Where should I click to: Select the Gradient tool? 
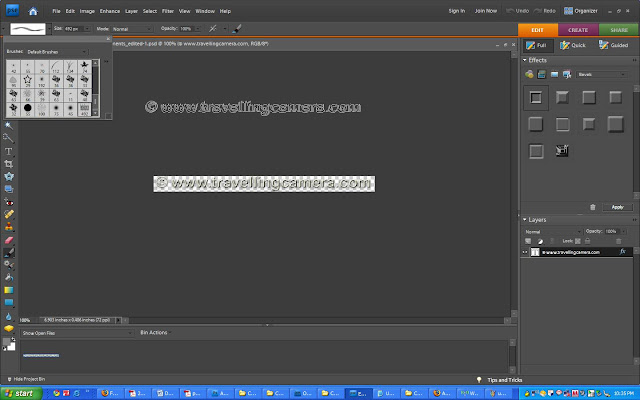click(x=9, y=290)
